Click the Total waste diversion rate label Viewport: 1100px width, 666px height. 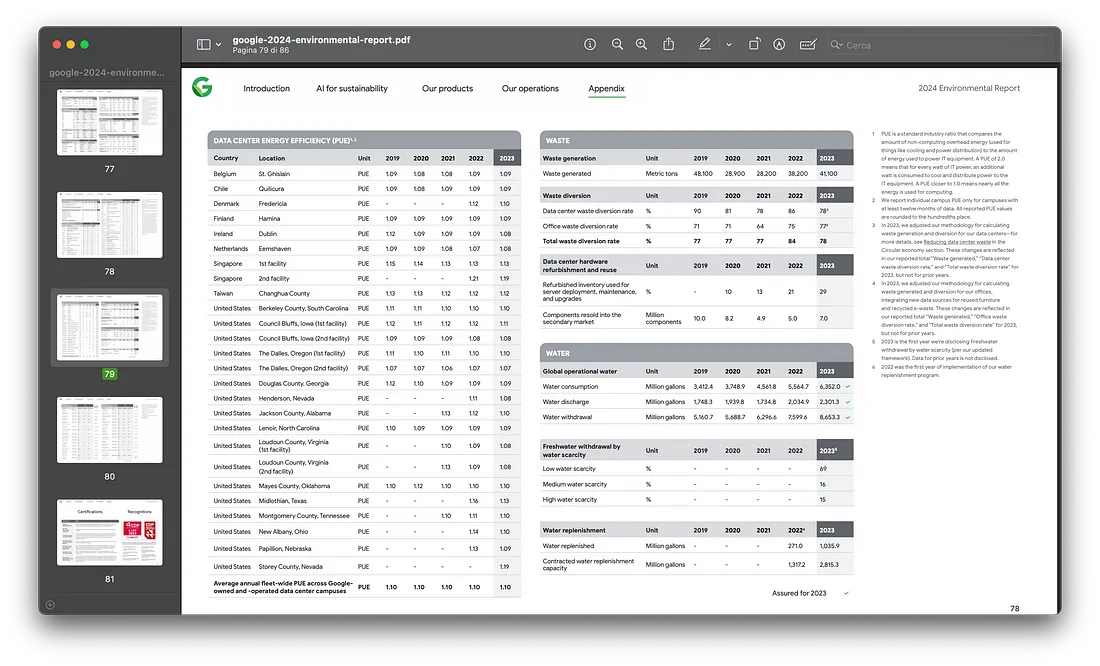pos(581,241)
